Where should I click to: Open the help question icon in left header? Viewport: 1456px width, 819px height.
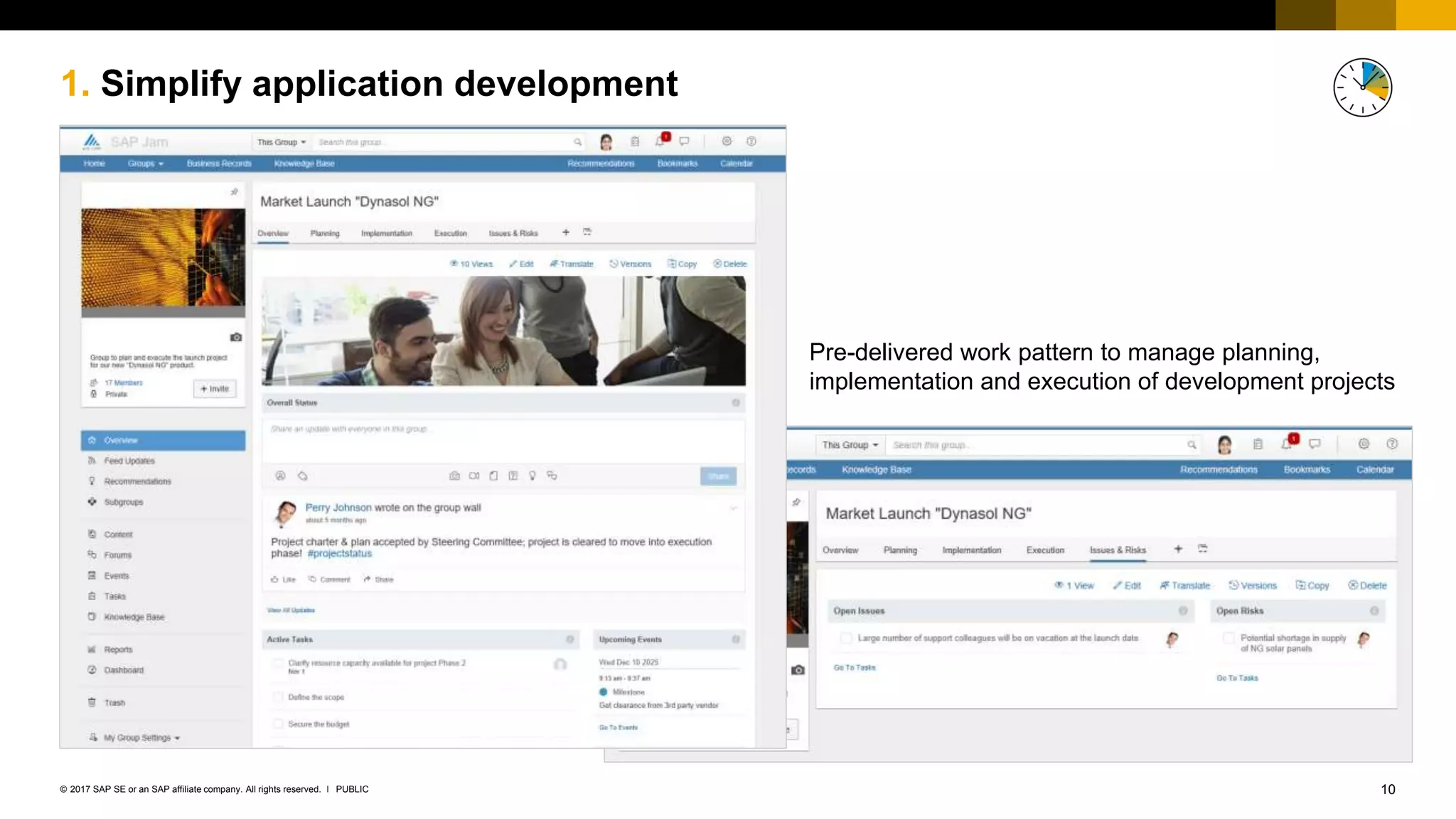point(751,141)
